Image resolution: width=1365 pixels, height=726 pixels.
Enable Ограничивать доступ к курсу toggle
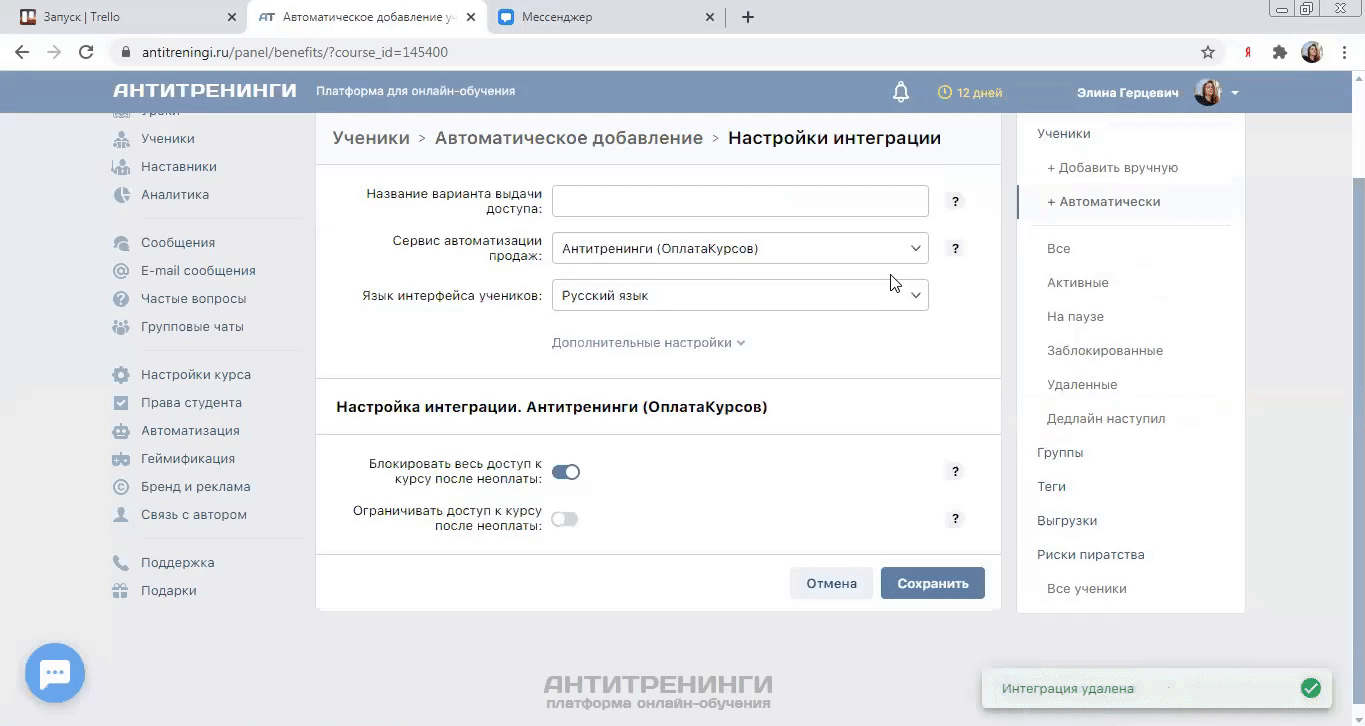pos(565,519)
